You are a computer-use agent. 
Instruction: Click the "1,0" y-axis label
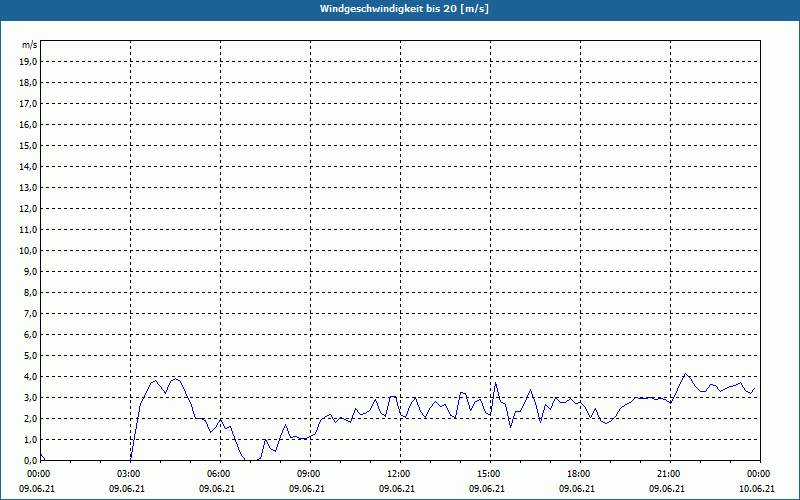click(31, 440)
